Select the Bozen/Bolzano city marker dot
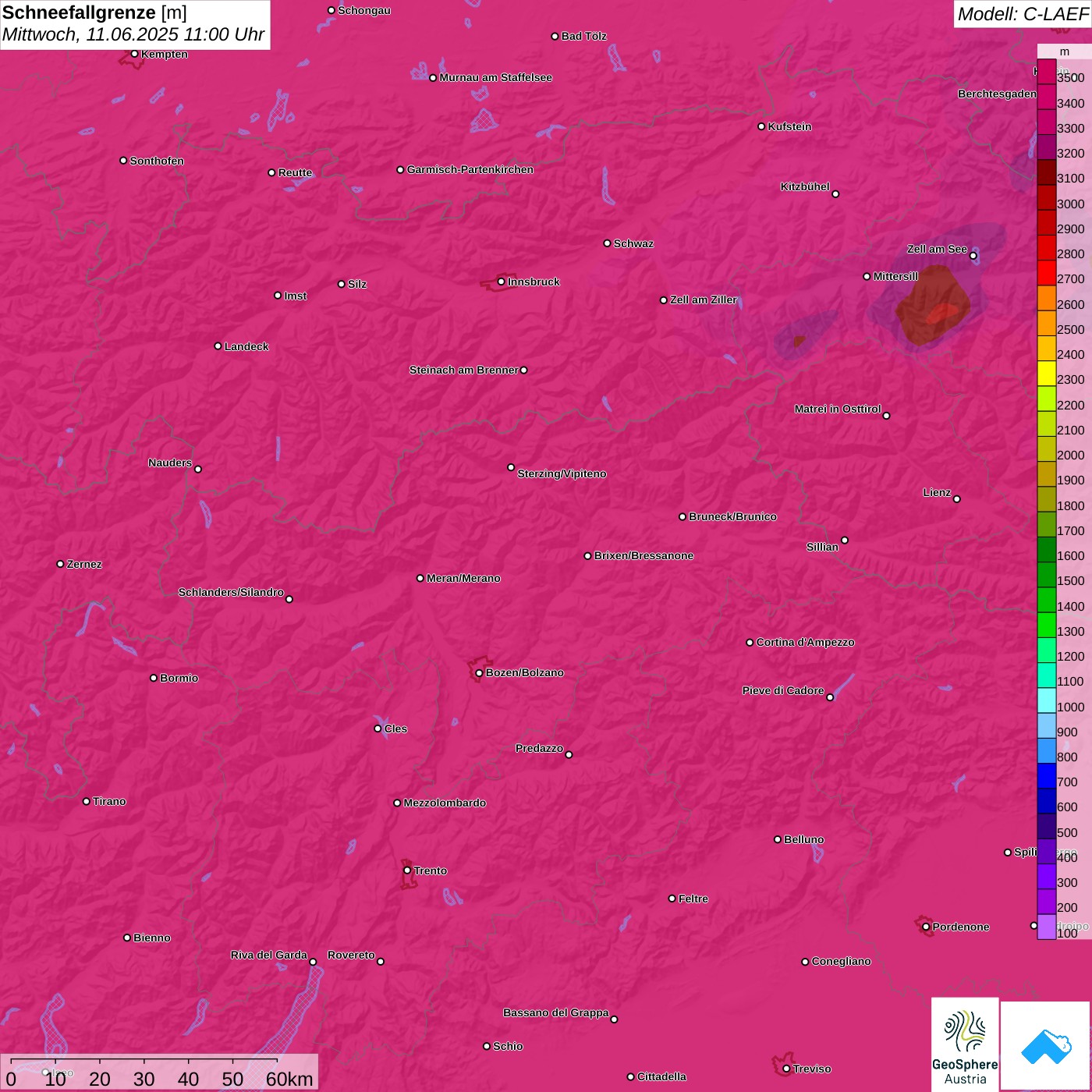The image size is (1092, 1092). 479,673
